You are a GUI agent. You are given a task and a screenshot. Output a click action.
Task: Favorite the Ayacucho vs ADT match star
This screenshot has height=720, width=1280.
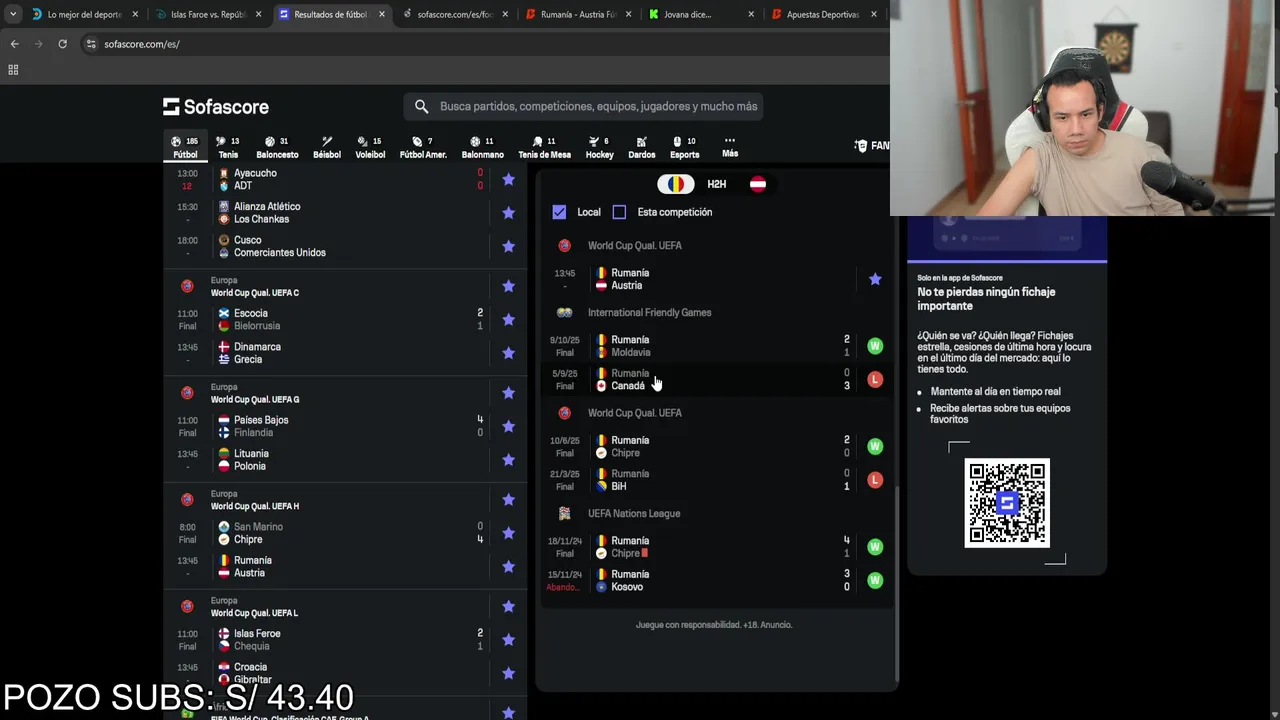tap(508, 179)
